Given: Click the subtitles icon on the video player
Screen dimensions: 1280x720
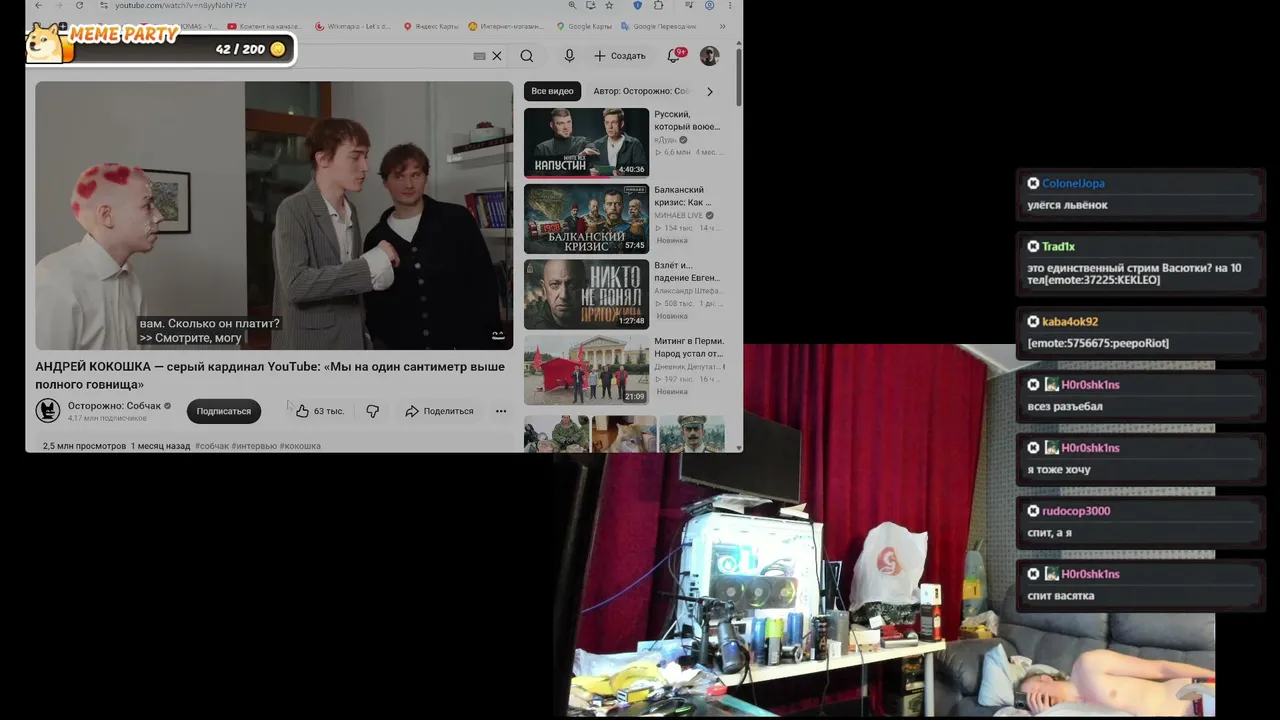Looking at the screenshot, I should [498, 336].
